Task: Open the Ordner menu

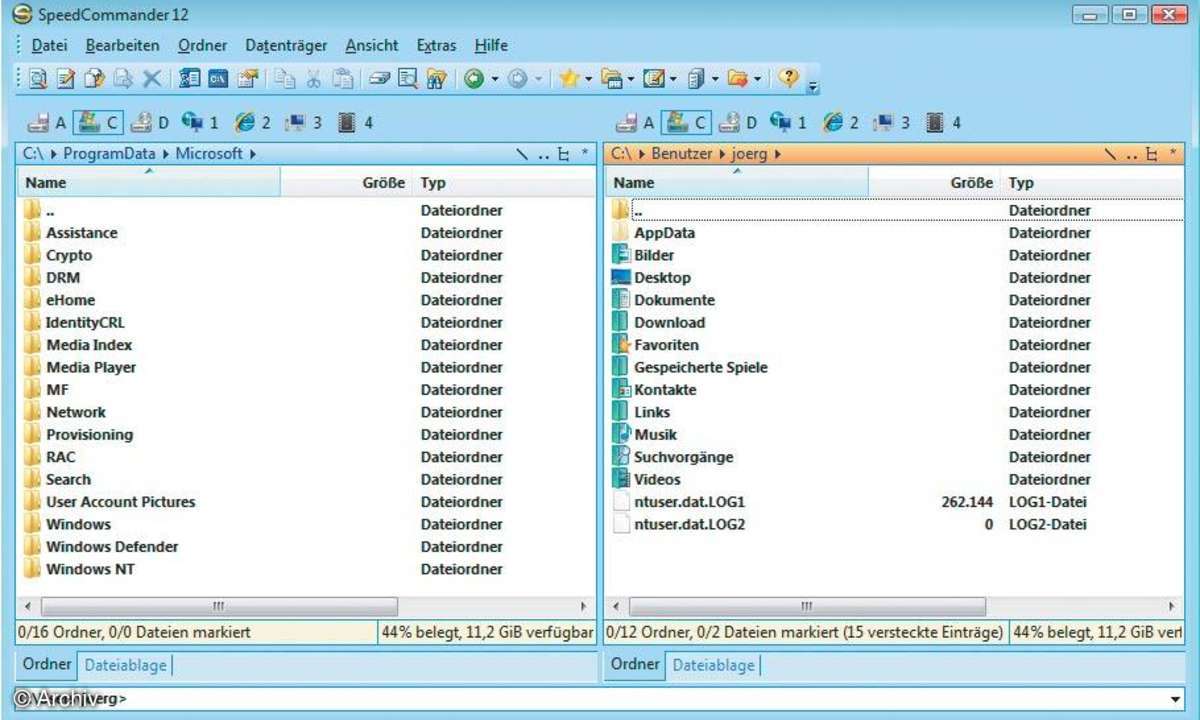Action: 203,45
